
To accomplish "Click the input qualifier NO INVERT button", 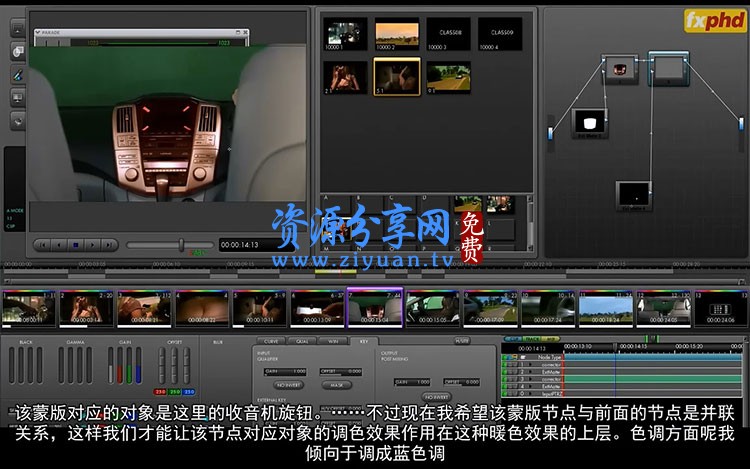I will click(289, 385).
